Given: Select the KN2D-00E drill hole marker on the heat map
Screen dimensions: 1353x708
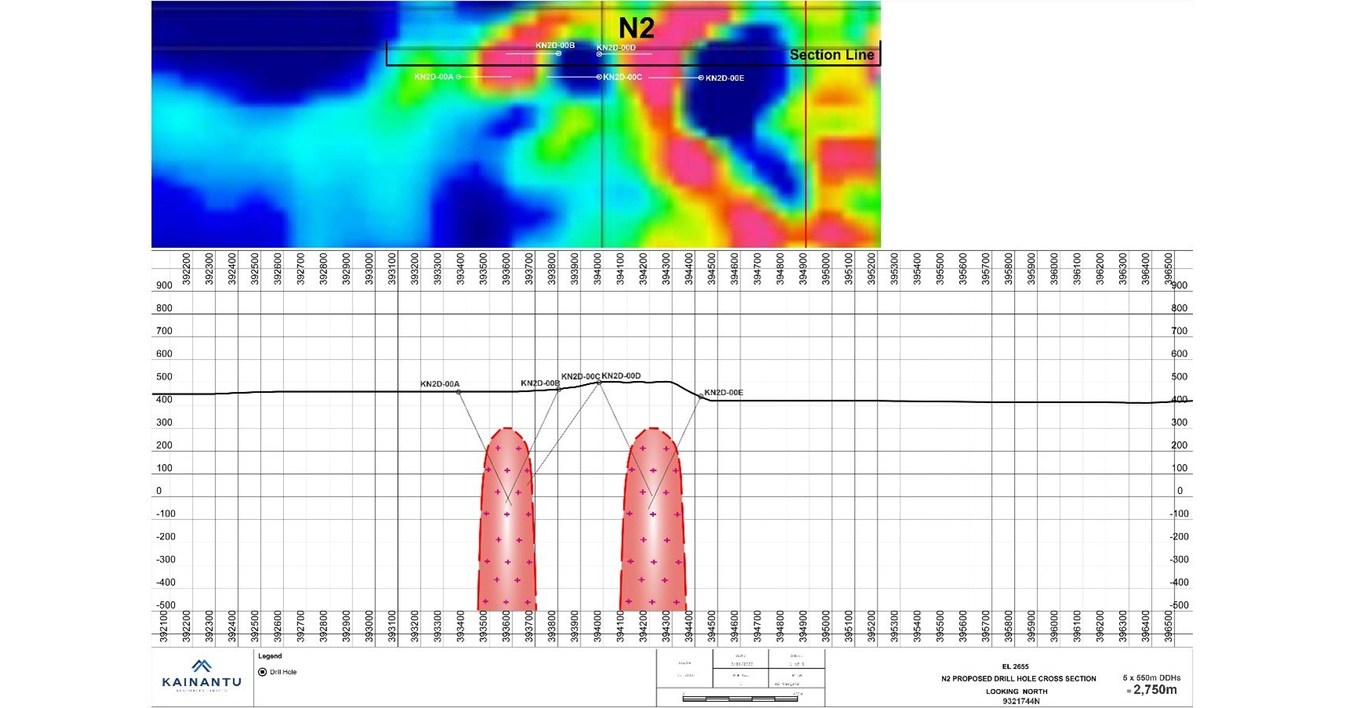Looking at the screenshot, I should point(699,77).
